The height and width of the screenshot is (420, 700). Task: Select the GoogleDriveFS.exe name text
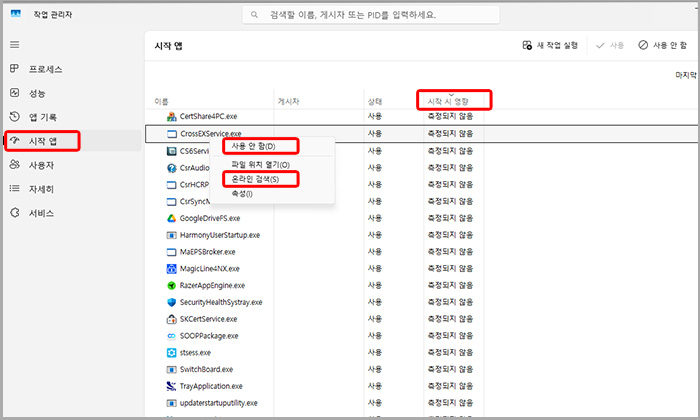point(210,218)
